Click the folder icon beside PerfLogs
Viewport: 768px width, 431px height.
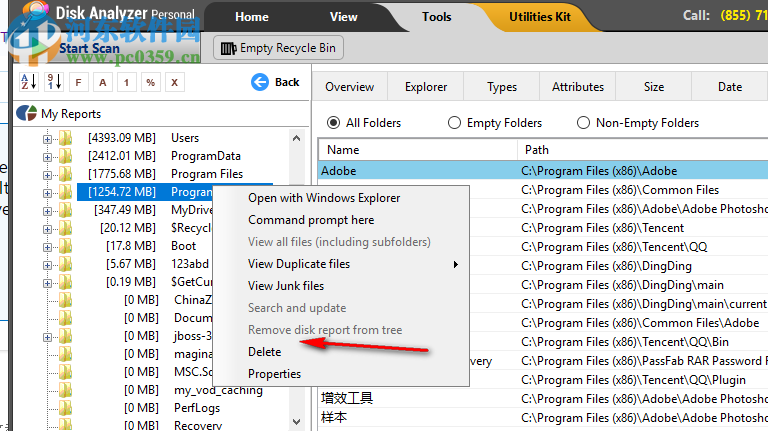(x=66, y=408)
